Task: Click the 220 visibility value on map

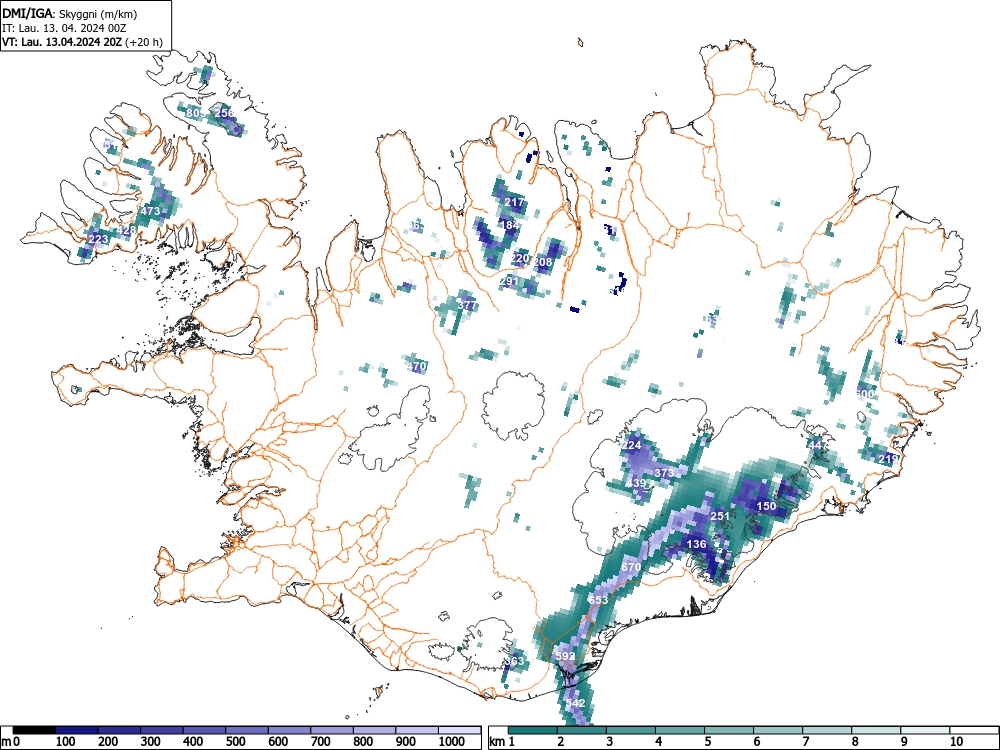Action: click(x=520, y=258)
